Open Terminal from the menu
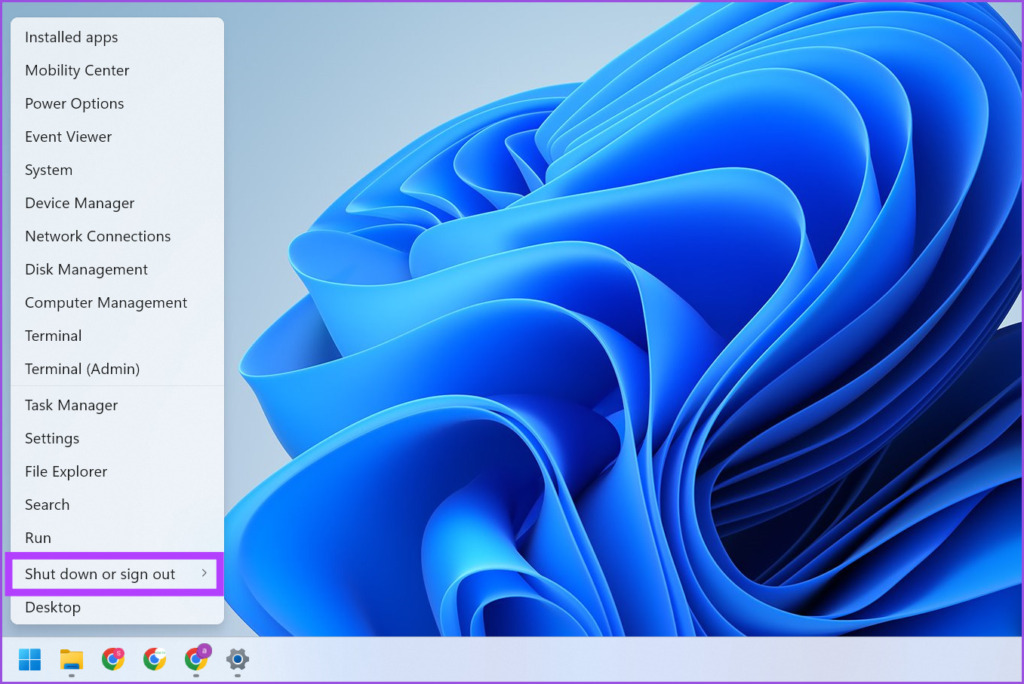Image resolution: width=1024 pixels, height=684 pixels. coord(118,336)
